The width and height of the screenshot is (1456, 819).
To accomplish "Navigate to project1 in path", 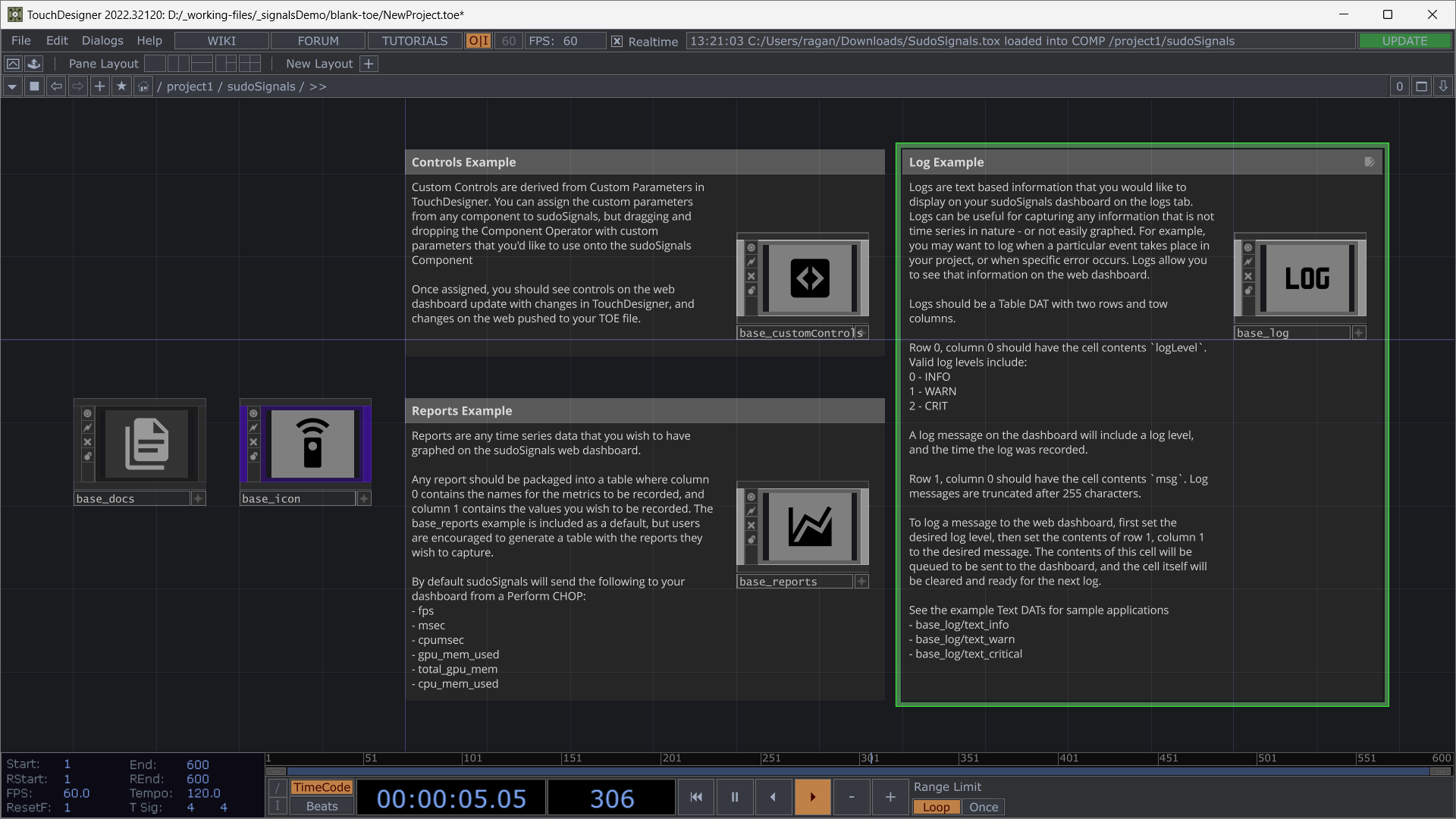I will pyautogui.click(x=190, y=86).
